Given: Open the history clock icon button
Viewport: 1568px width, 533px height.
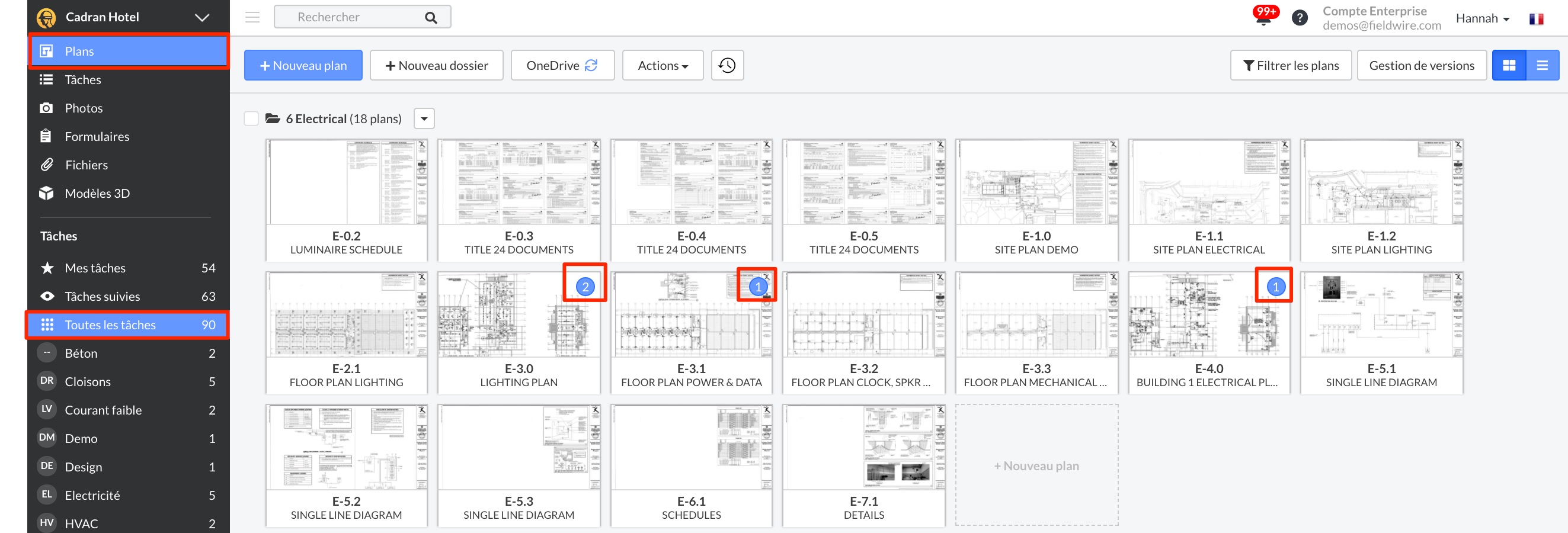Looking at the screenshot, I should [x=727, y=65].
